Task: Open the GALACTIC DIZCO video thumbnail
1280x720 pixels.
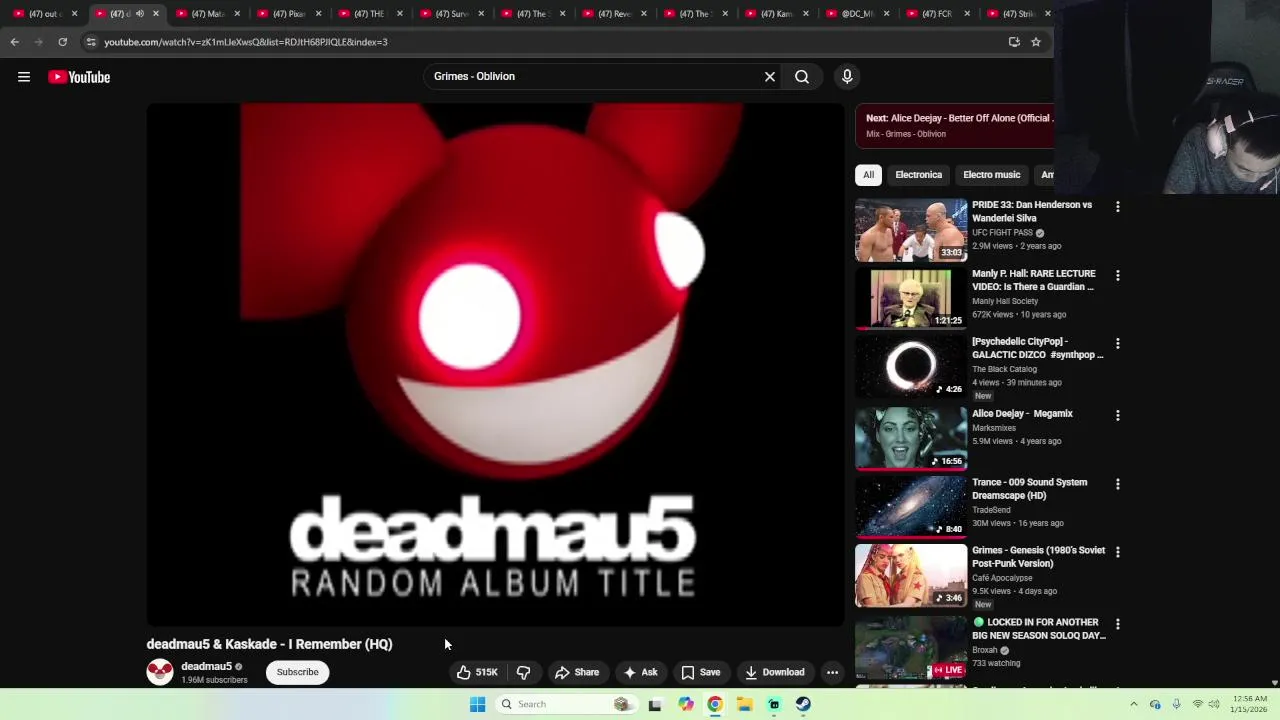Action: coord(910,366)
